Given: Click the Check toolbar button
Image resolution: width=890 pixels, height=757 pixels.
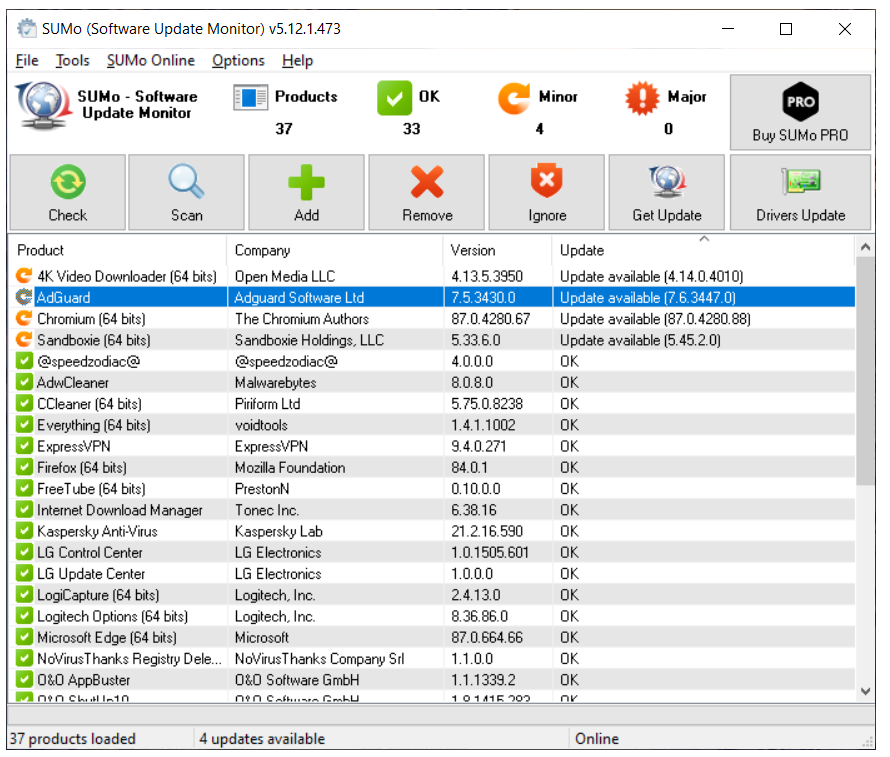Looking at the screenshot, I should (x=68, y=192).
